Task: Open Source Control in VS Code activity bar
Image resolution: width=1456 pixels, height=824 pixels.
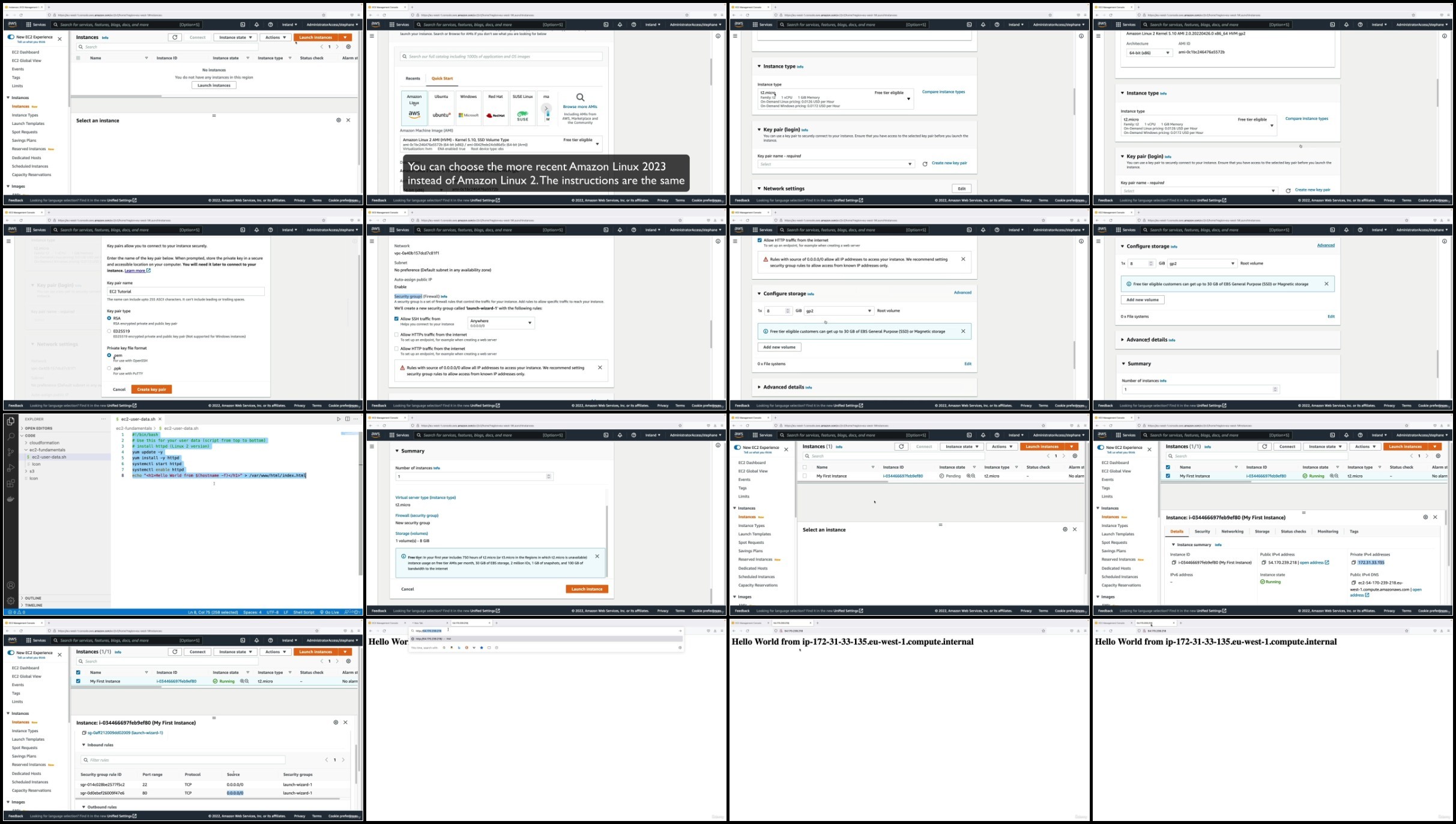Action: [10, 452]
